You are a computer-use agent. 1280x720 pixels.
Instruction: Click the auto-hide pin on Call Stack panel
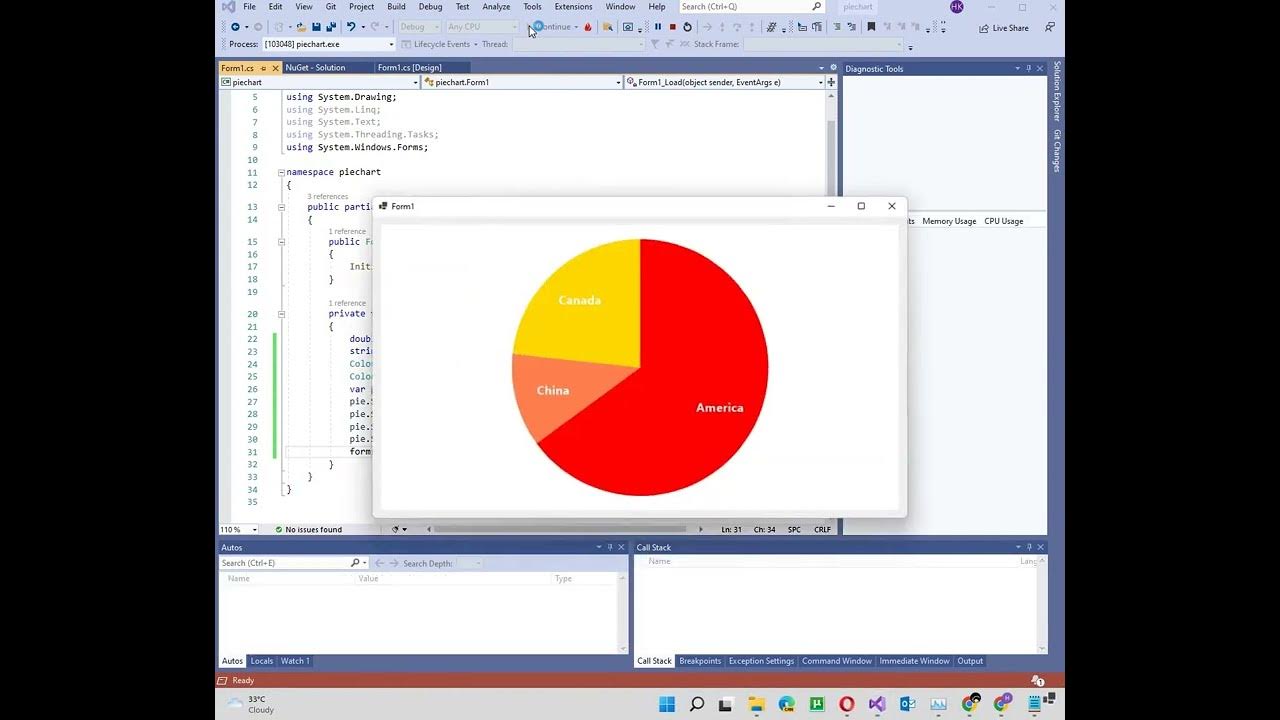tap(1029, 547)
